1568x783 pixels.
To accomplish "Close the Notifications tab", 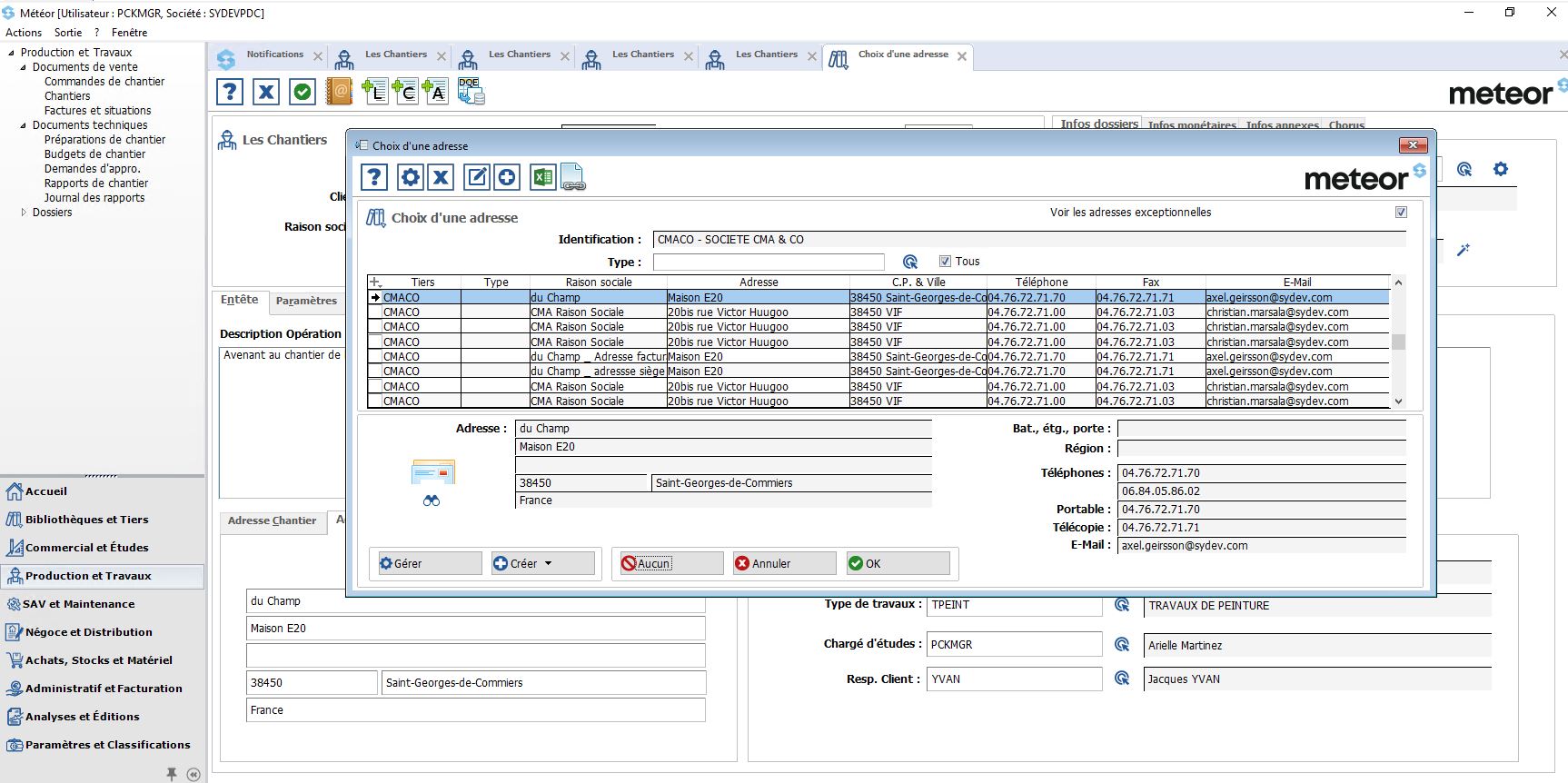I will pyautogui.click(x=318, y=55).
